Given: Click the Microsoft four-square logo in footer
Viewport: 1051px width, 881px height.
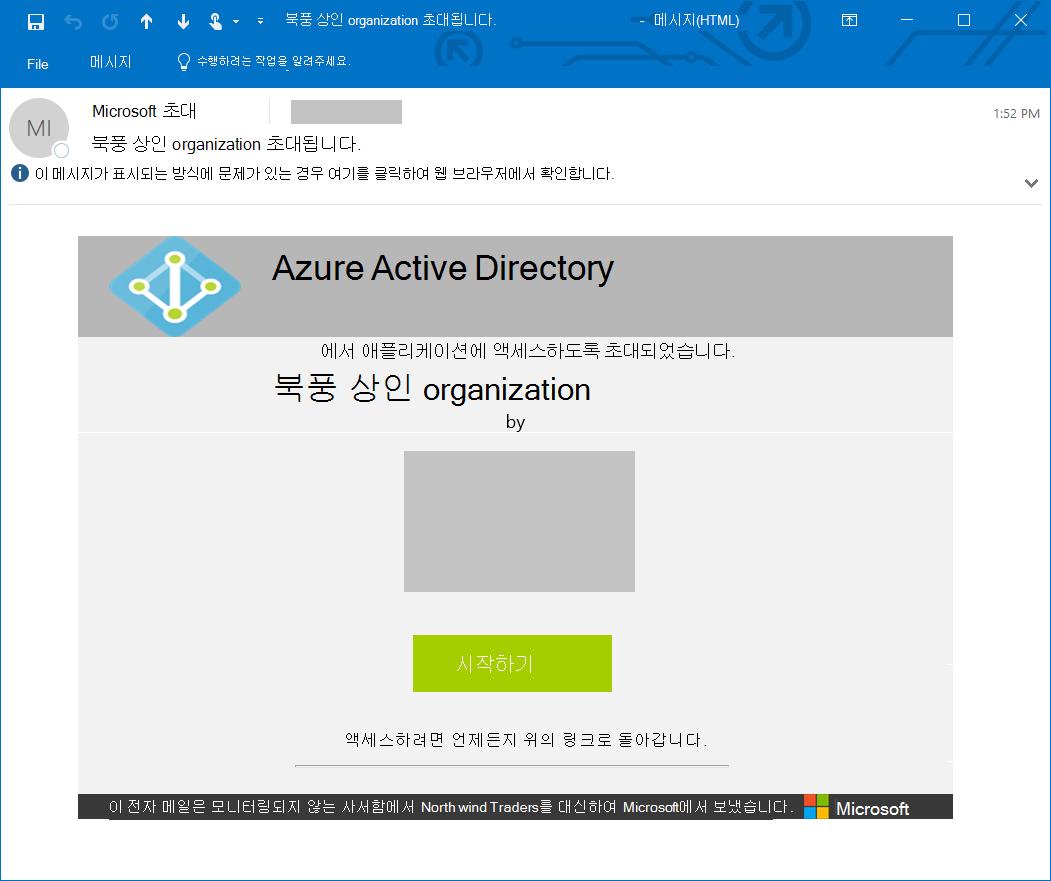Looking at the screenshot, I should pos(816,807).
